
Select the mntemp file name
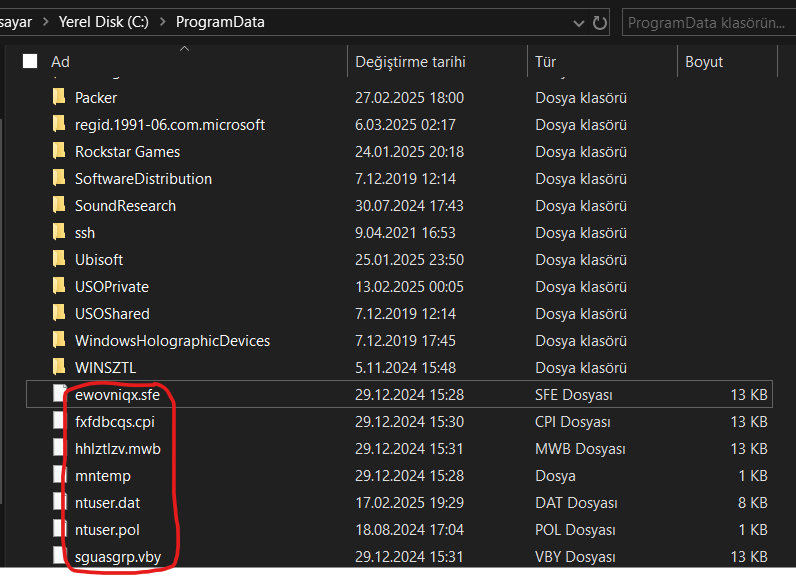pyautogui.click(x=103, y=476)
